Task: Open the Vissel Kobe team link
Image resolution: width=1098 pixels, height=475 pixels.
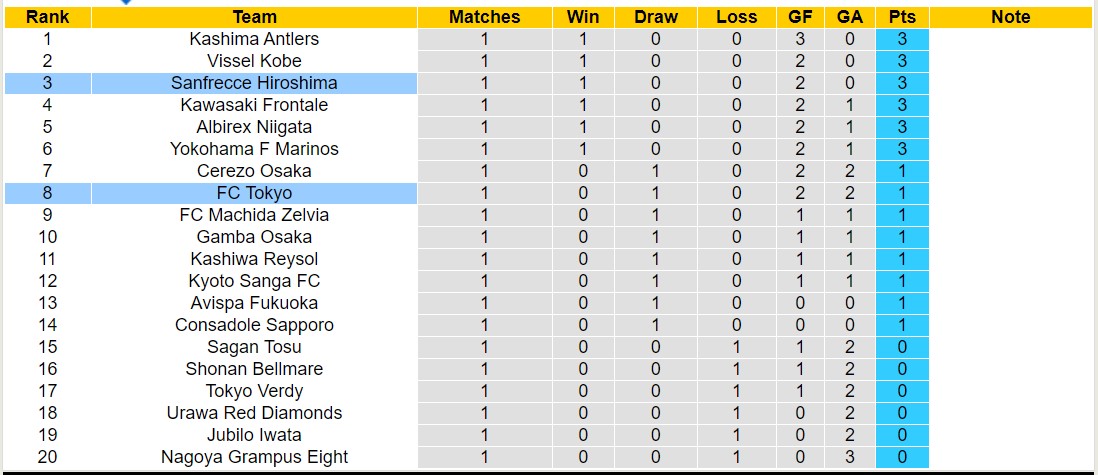Action: 254,61
